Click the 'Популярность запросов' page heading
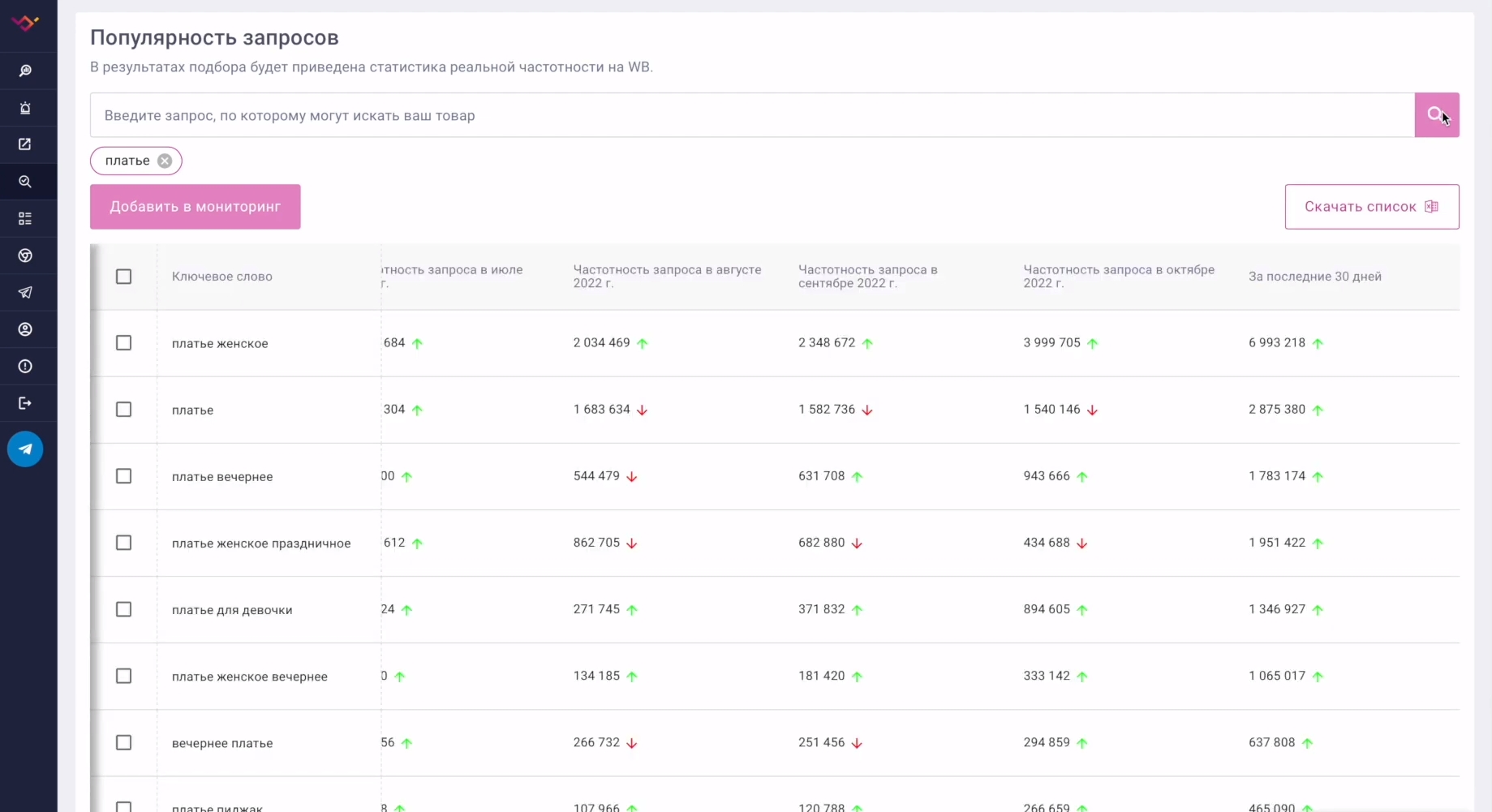This screenshot has height=812, width=1492. click(x=214, y=38)
